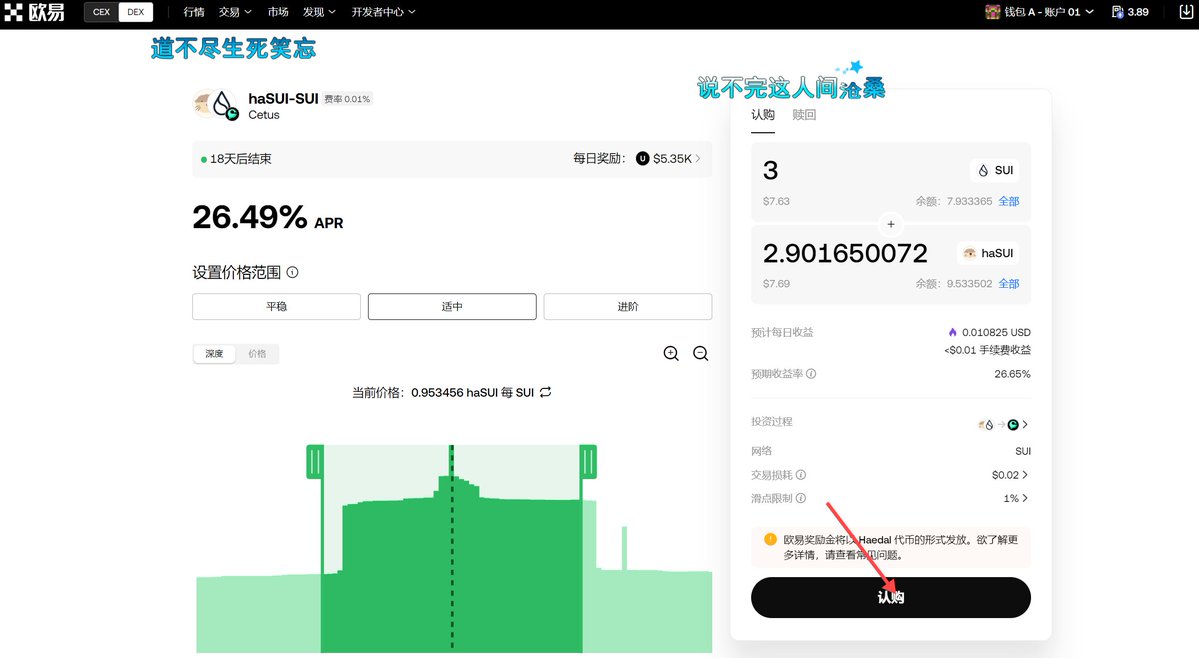Open the 行情 menu item
This screenshot has width=1199, height=658.
tap(193, 12)
